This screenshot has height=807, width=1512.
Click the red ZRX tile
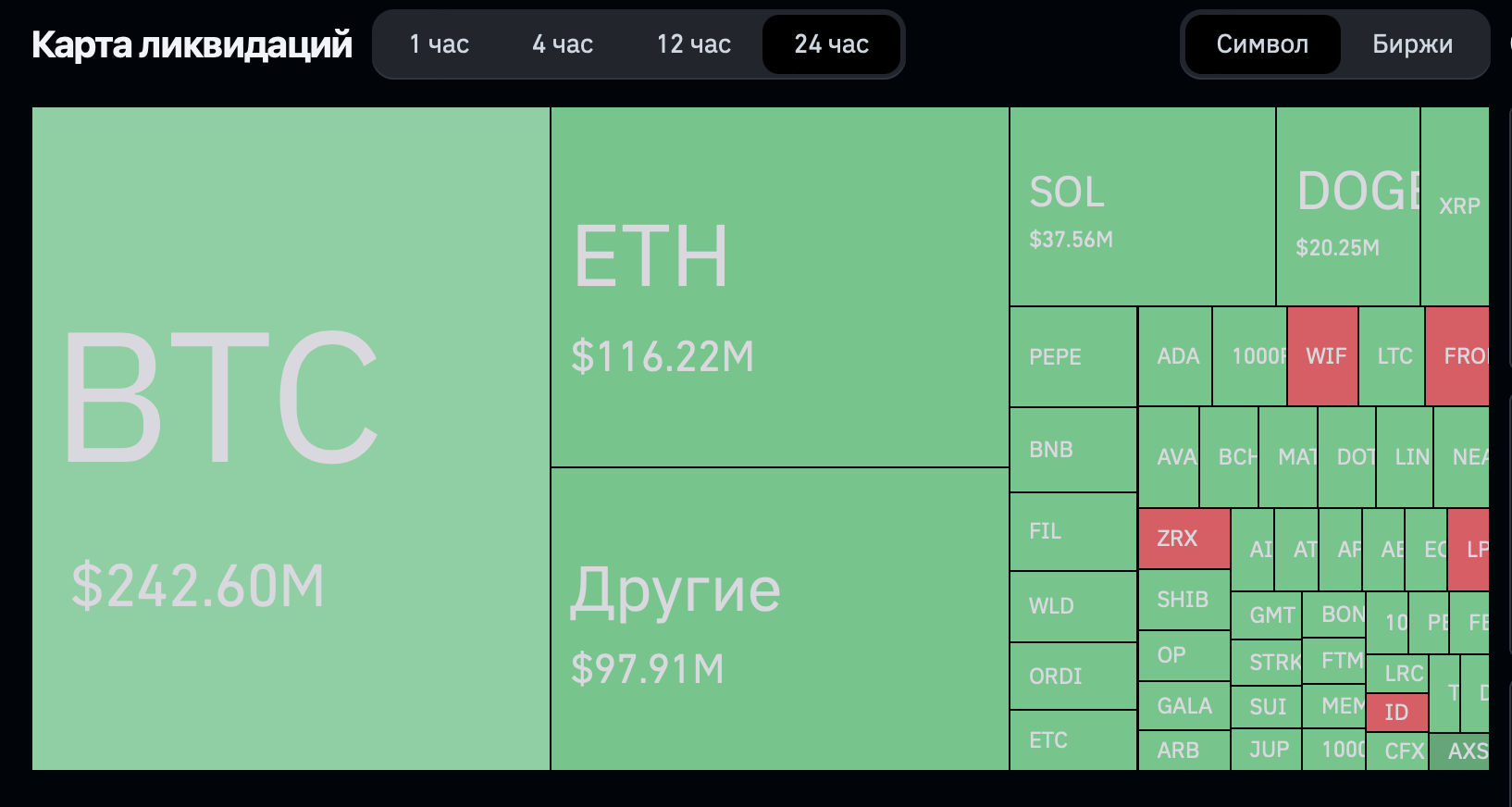pyautogui.click(x=1184, y=539)
